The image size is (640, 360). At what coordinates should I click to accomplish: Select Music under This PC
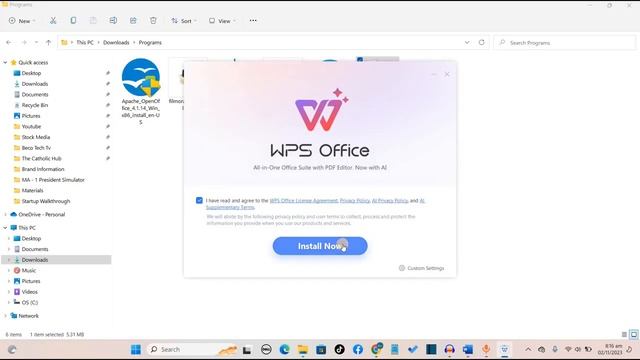[29, 270]
